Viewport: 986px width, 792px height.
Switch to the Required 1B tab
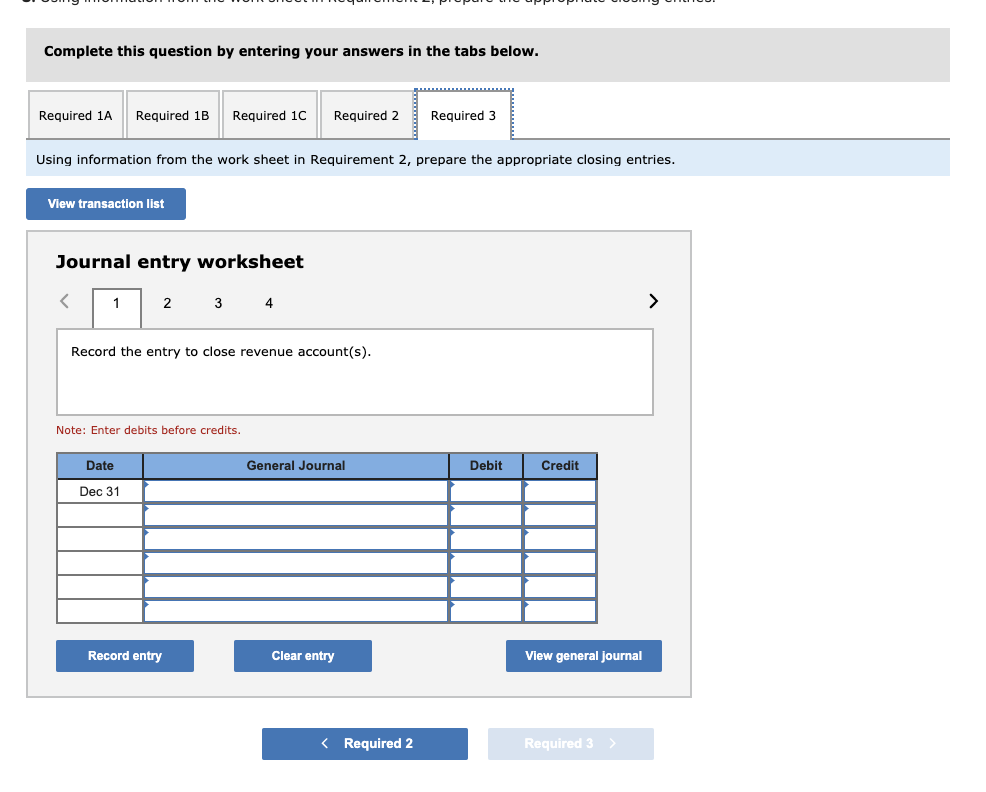[x=172, y=114]
